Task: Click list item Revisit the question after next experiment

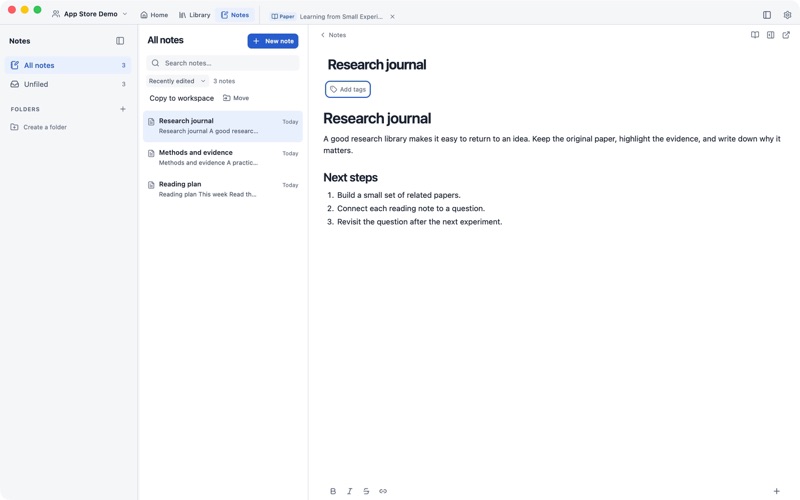Action: coord(419,221)
